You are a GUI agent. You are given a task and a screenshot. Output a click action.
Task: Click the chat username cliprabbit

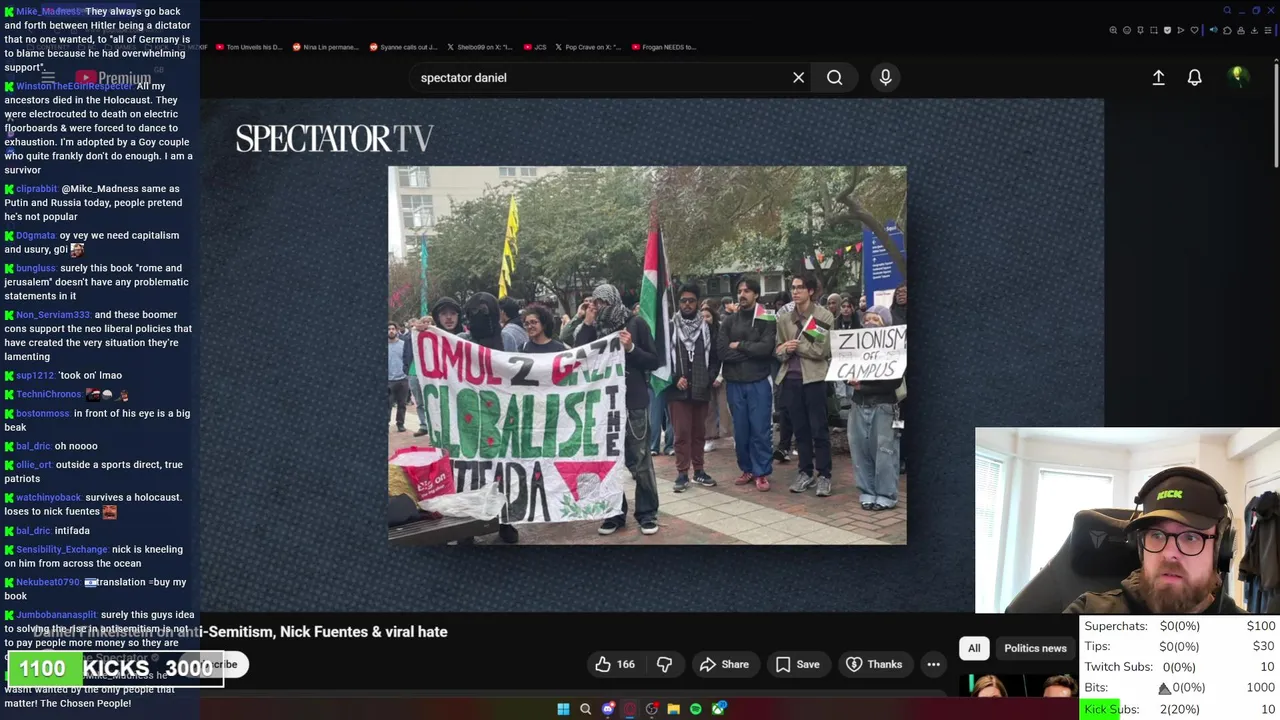point(36,188)
